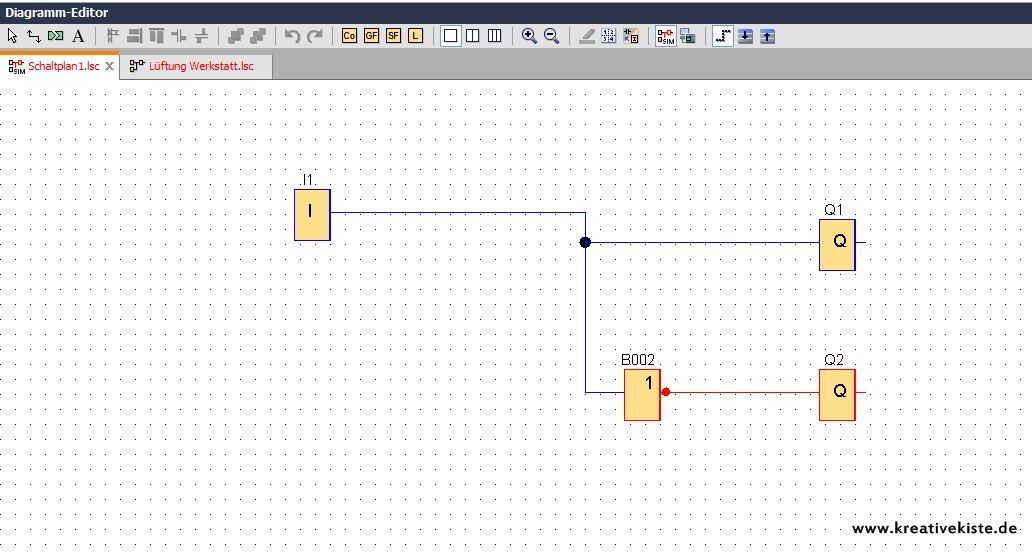1032x552 pixels.
Task: Download program to LOGO device
Action: (745, 36)
